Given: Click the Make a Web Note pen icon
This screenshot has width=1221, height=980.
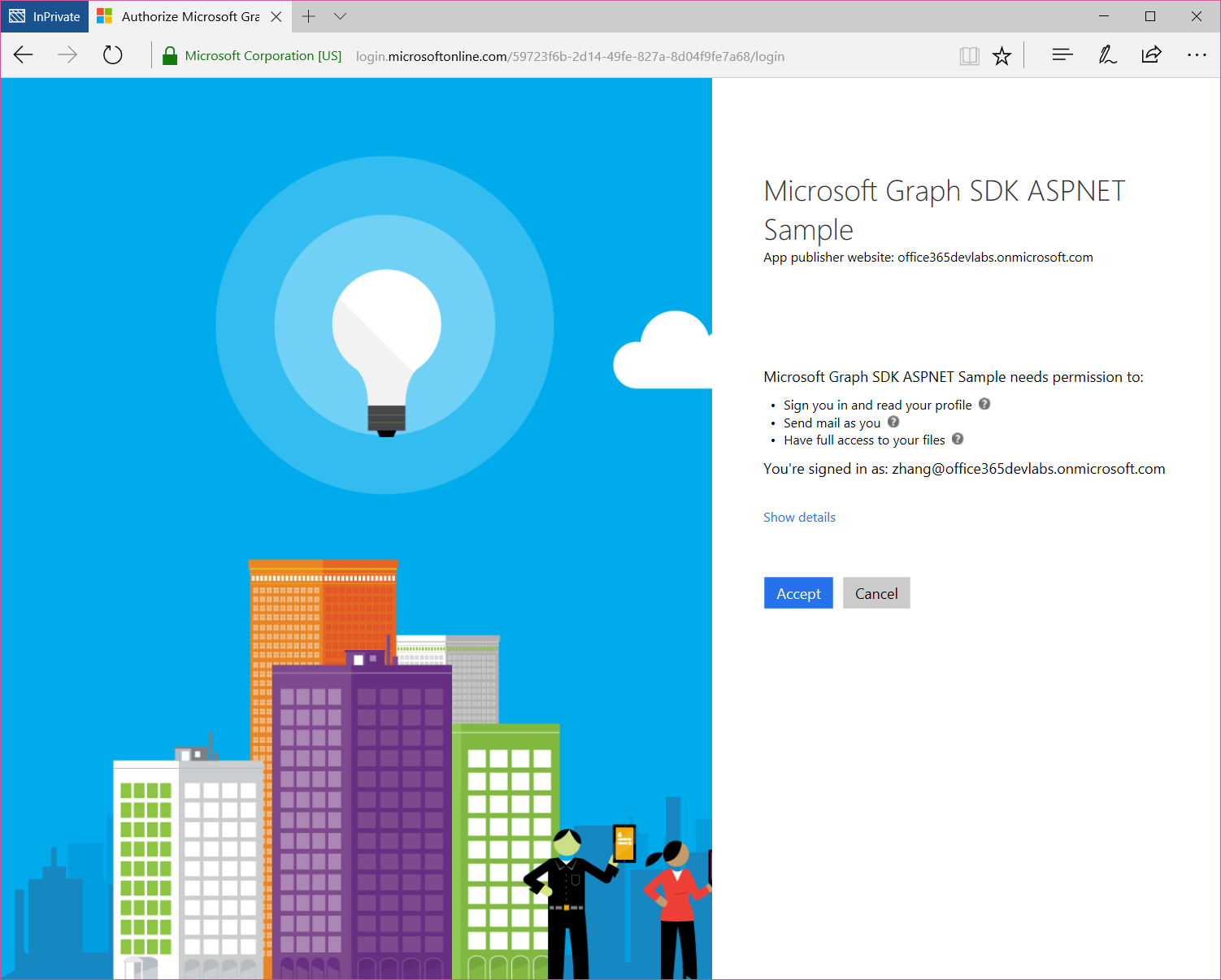Looking at the screenshot, I should [x=1107, y=55].
